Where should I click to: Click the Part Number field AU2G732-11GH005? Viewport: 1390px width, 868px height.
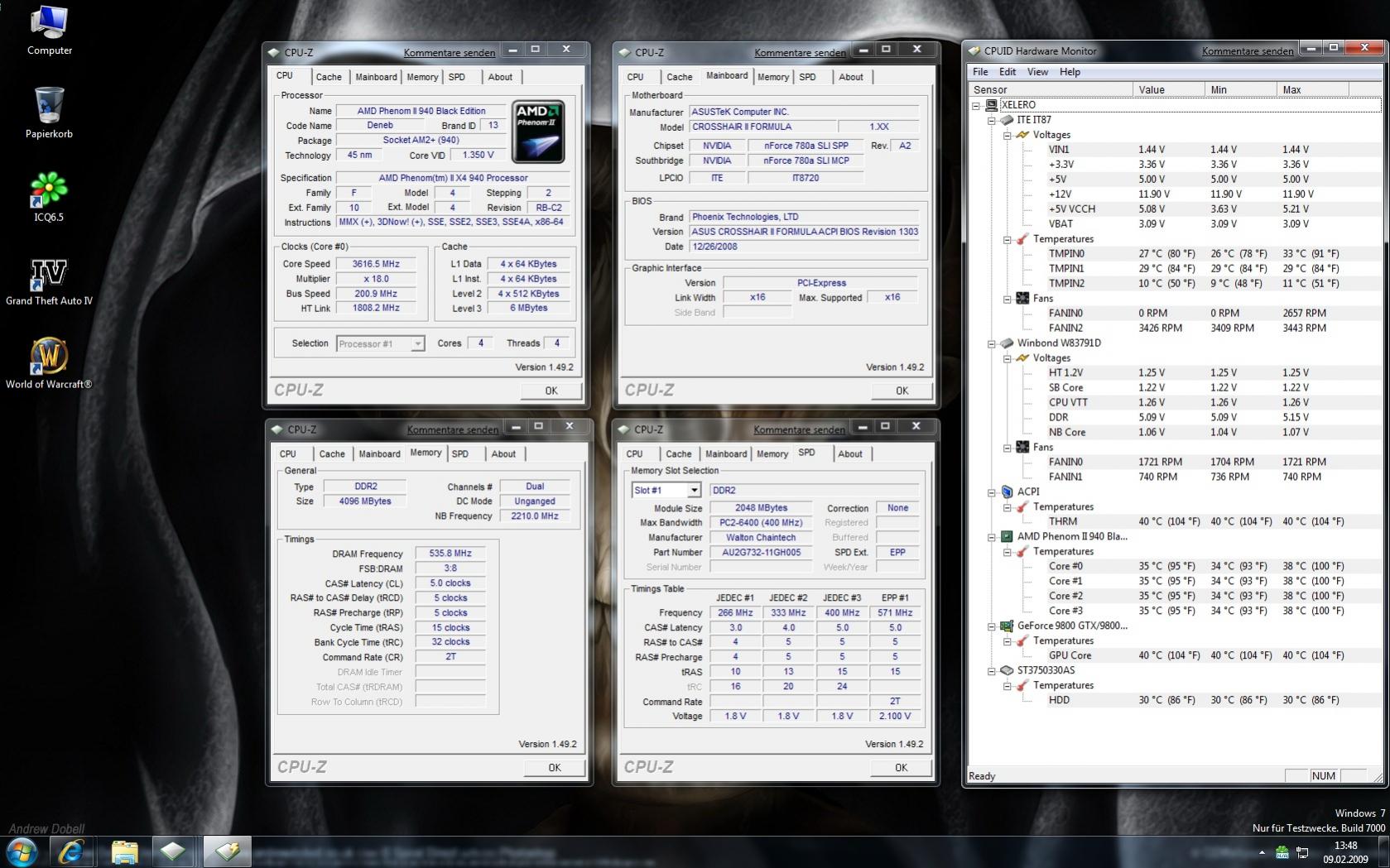point(762,553)
